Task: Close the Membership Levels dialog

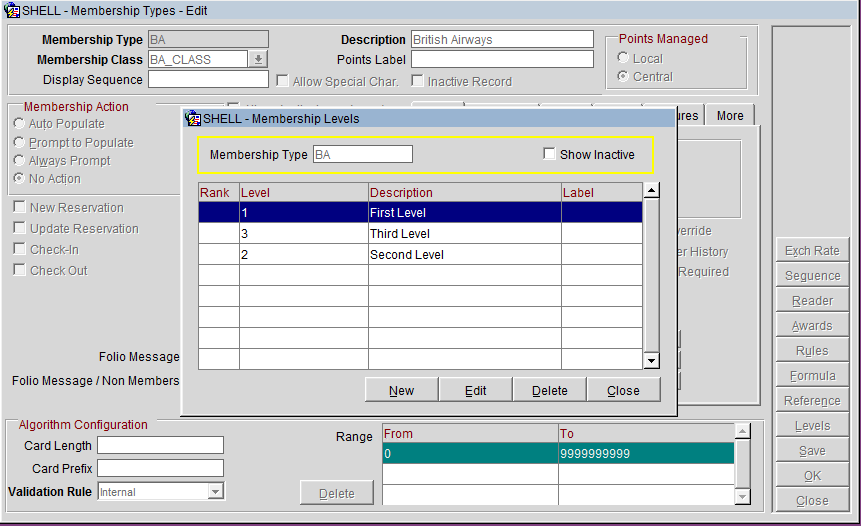Action: (623, 390)
